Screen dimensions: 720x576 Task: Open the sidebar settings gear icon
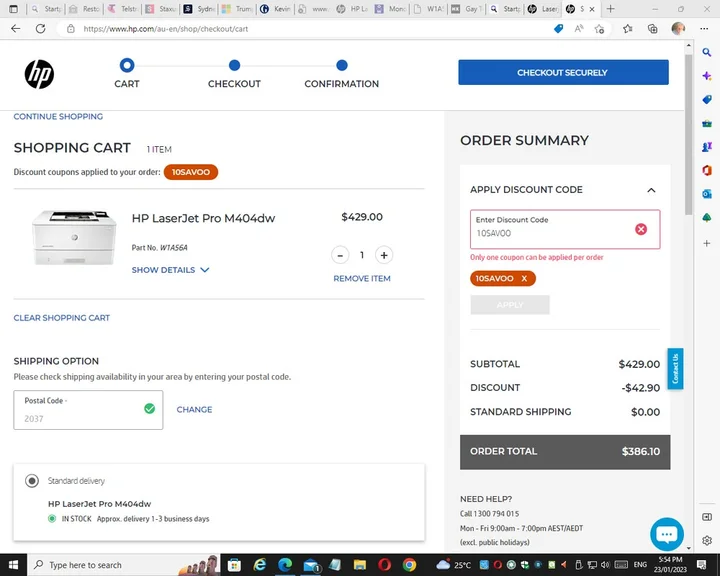point(707,540)
